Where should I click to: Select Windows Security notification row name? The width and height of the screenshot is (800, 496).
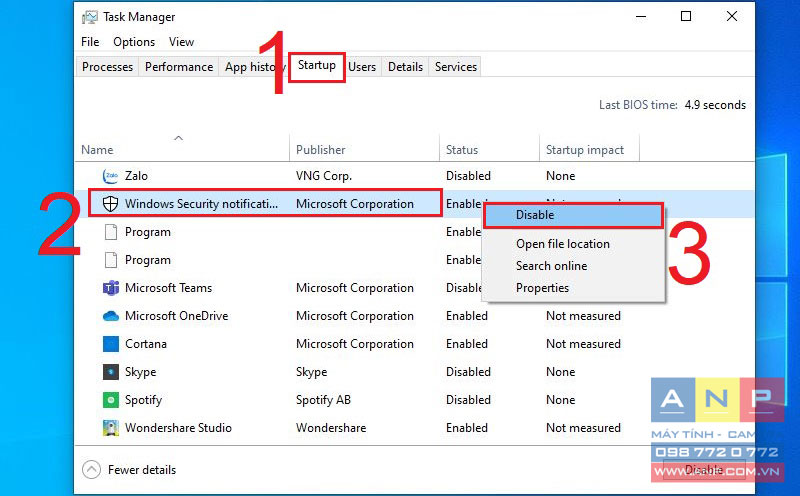point(202,204)
